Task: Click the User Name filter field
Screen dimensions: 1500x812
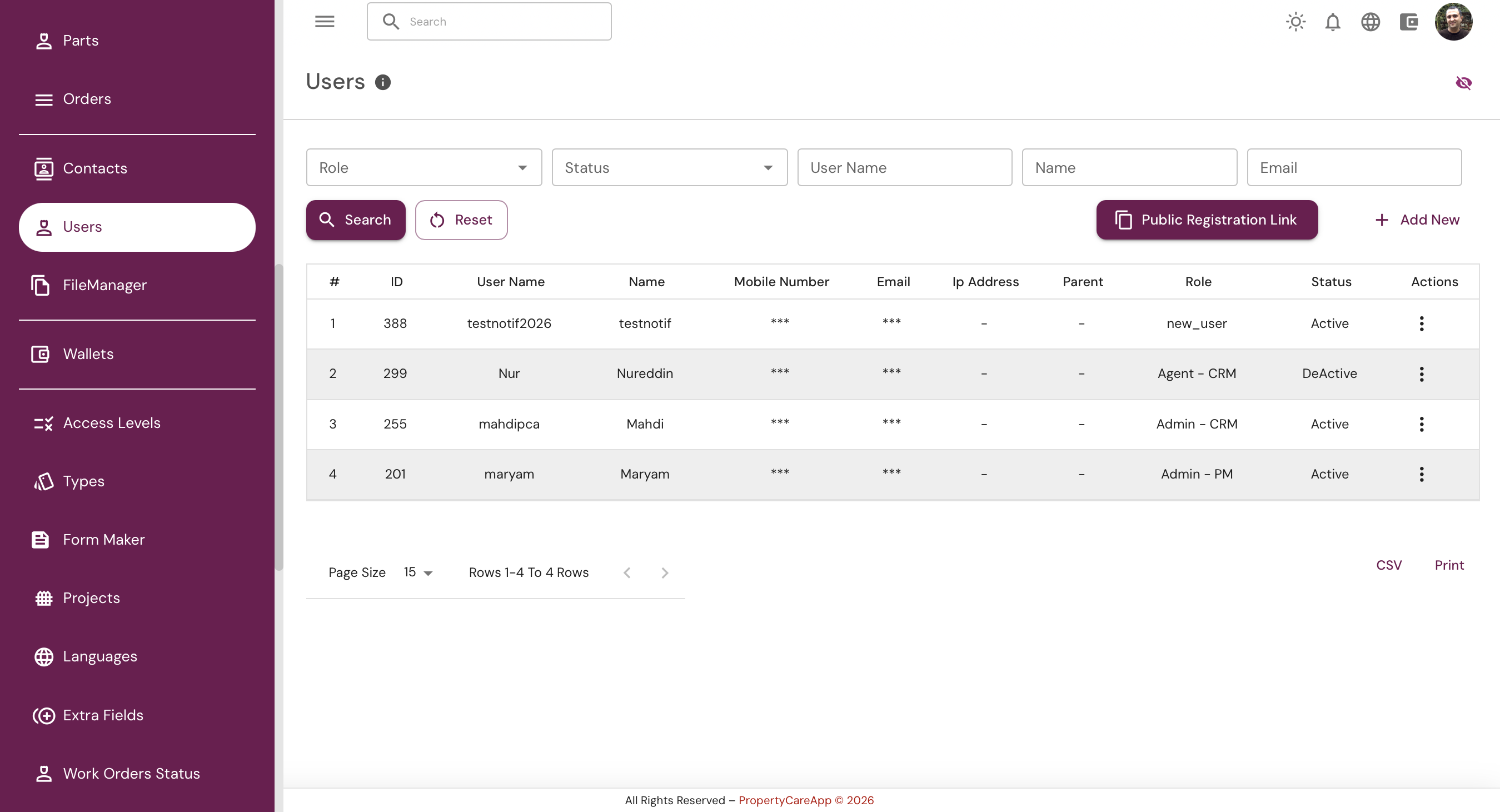Action: [904, 168]
